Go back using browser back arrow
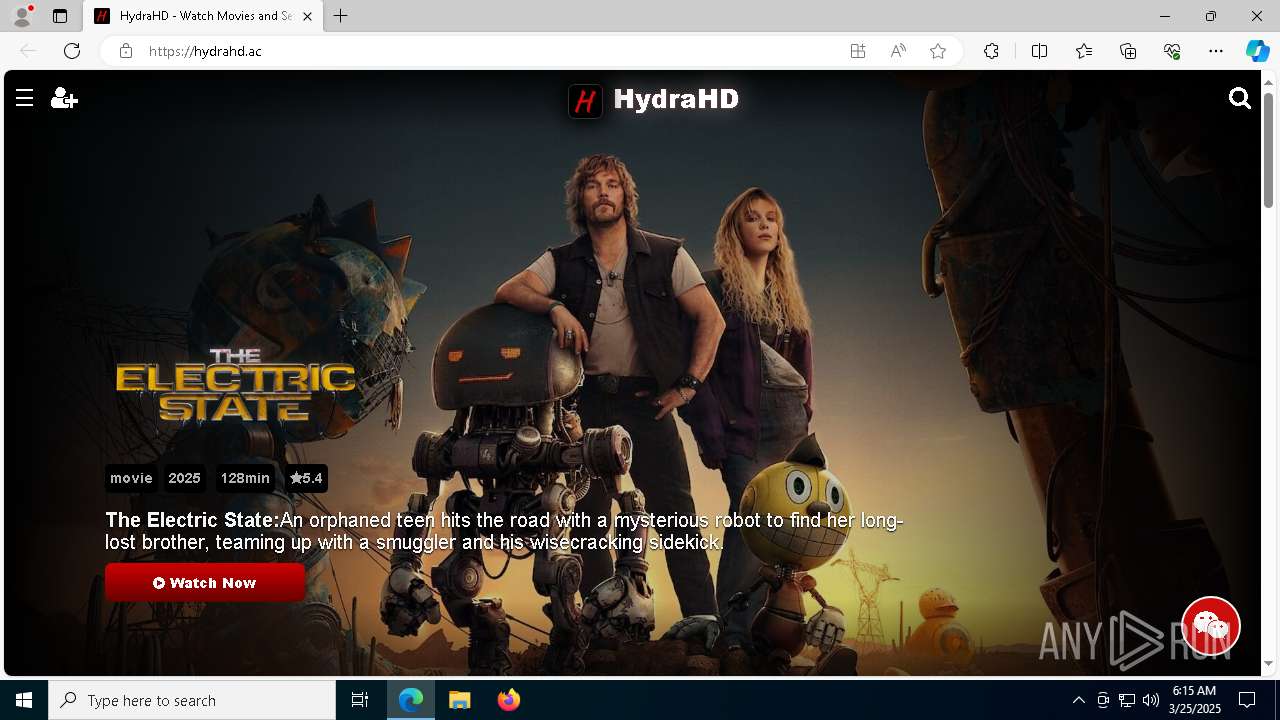This screenshot has height=720, width=1280. (x=28, y=51)
